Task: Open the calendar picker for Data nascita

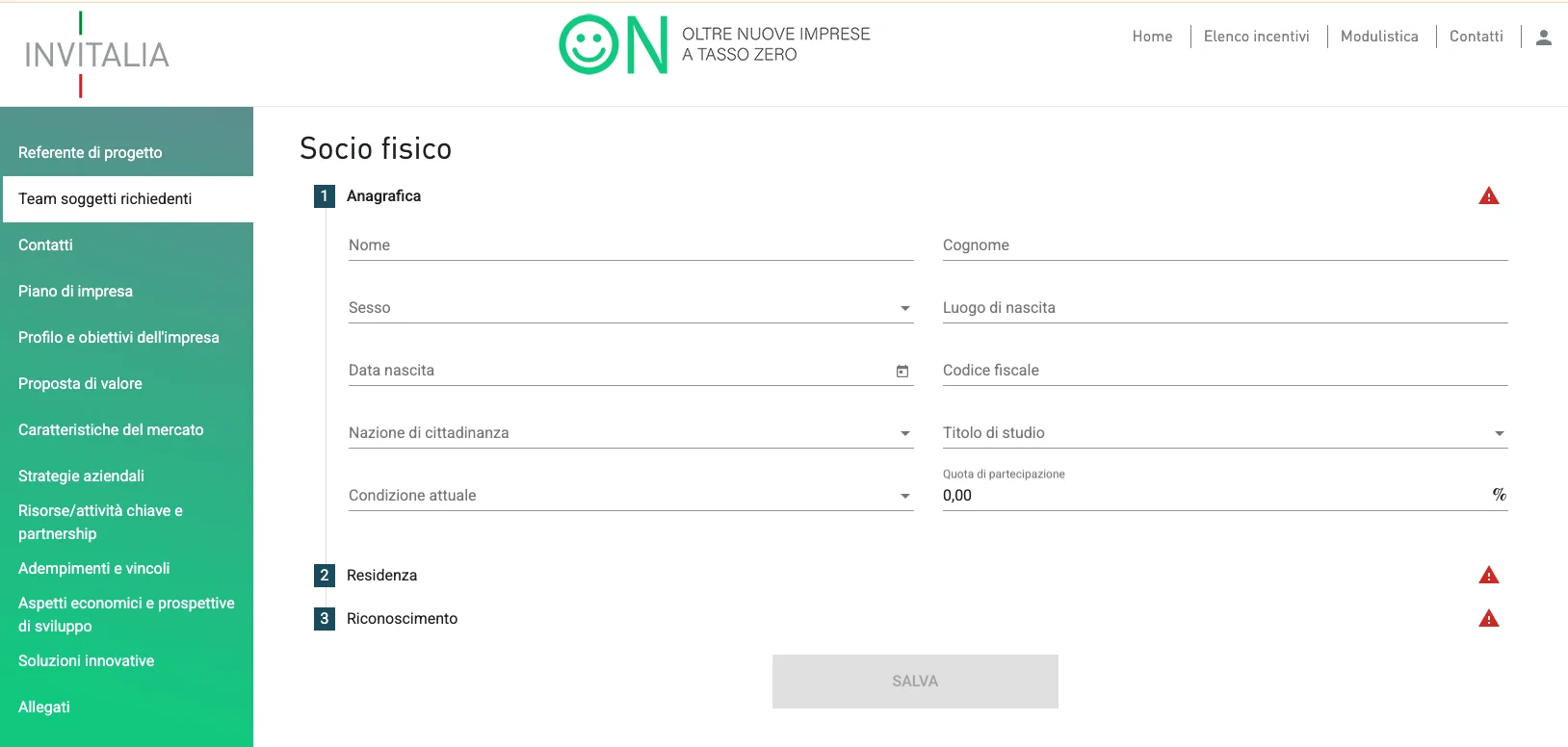Action: pos(902,372)
